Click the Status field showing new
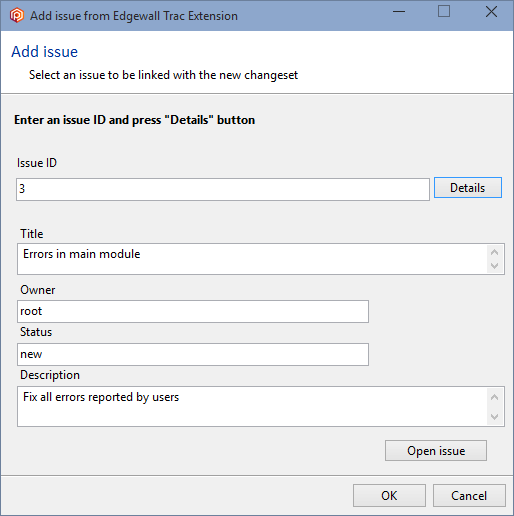 click(193, 354)
